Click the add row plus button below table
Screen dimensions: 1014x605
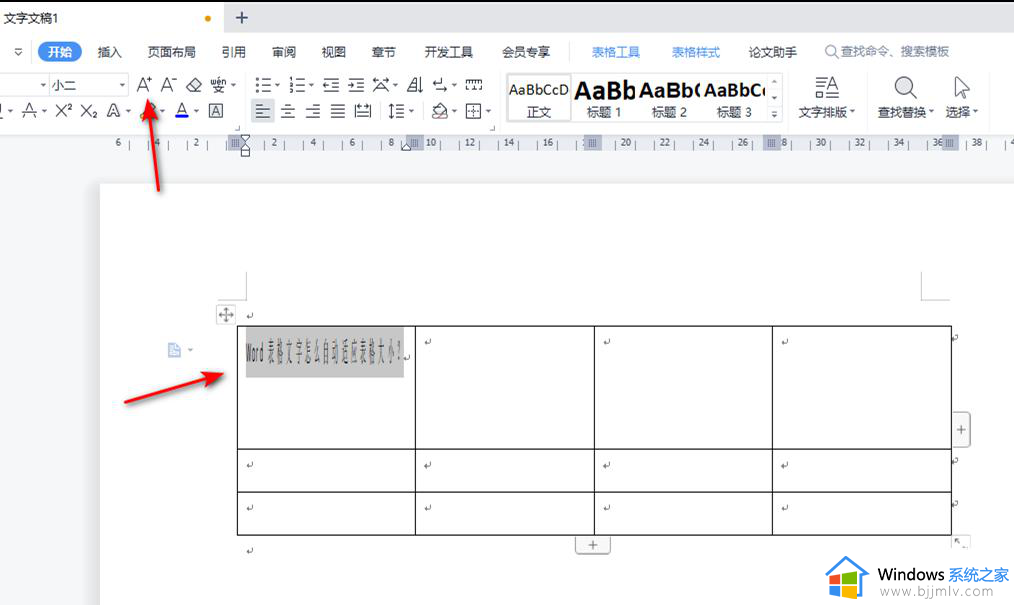(593, 545)
